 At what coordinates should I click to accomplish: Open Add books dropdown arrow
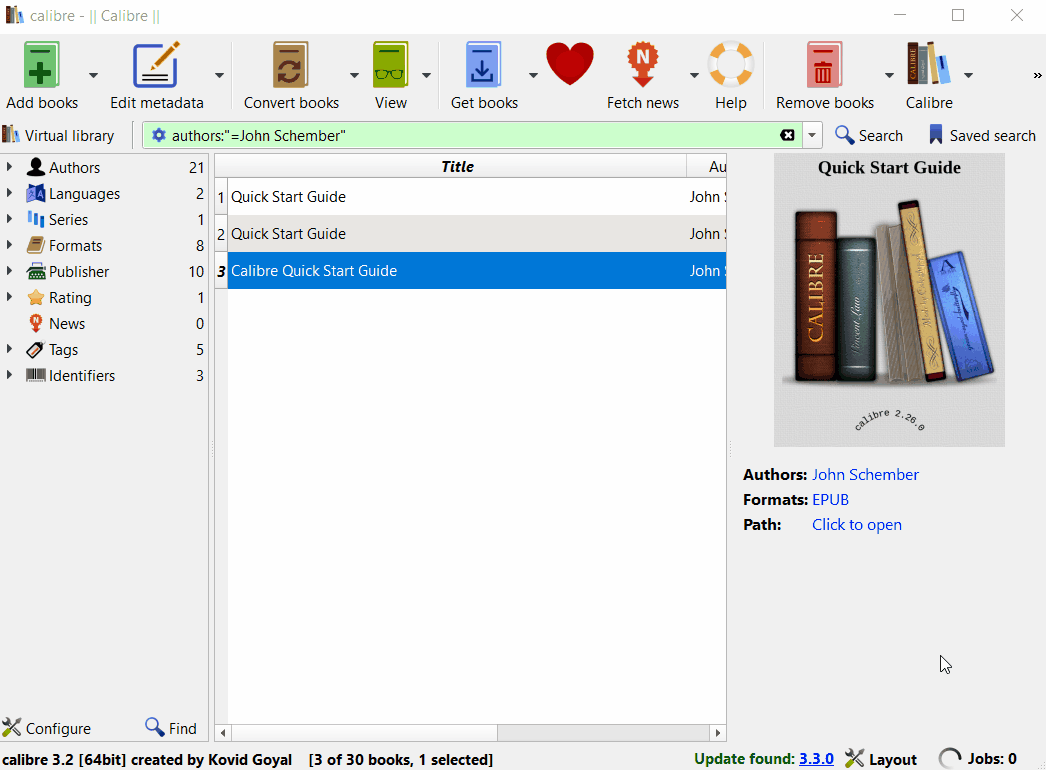[x=93, y=75]
